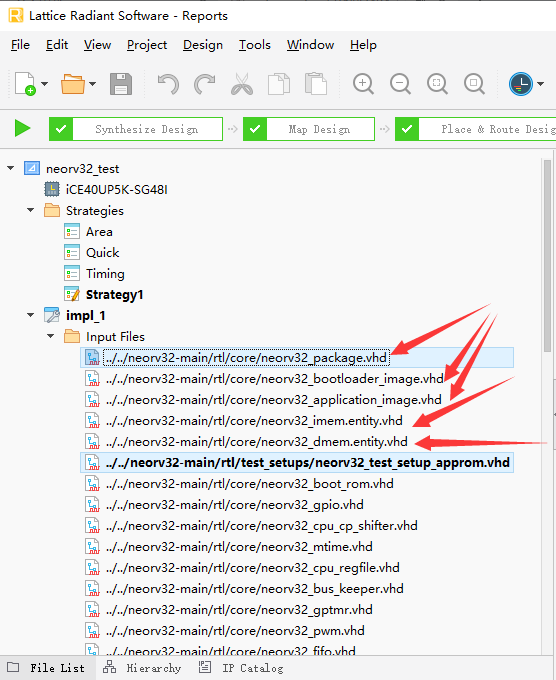This screenshot has height=680, width=556.
Task: Click the Strategies folder icon
Action: point(52,210)
